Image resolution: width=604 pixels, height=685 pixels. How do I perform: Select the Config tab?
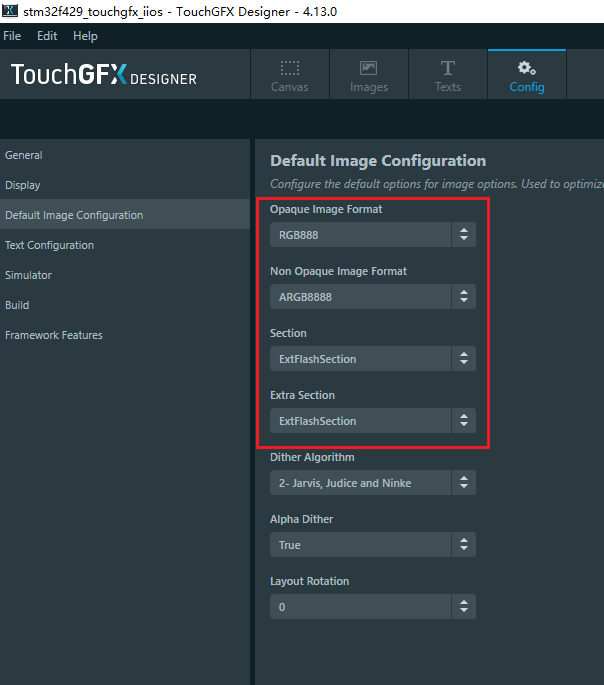pyautogui.click(x=527, y=75)
